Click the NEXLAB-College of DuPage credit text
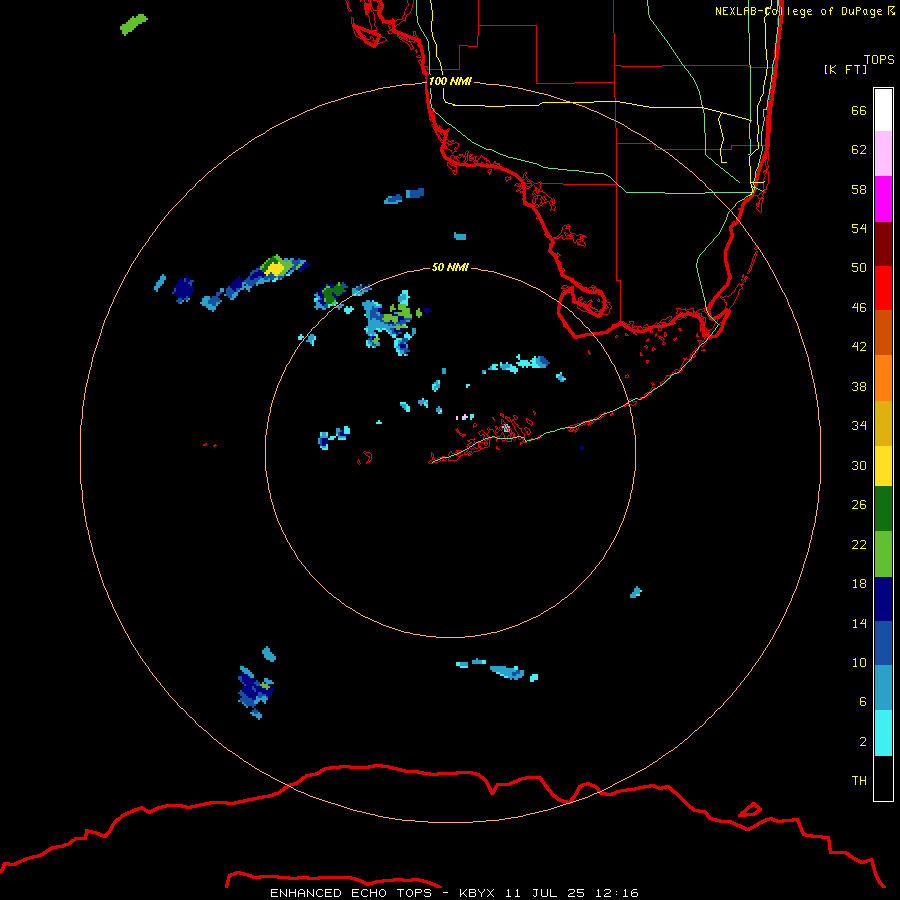The width and height of the screenshot is (900, 900). click(805, 11)
